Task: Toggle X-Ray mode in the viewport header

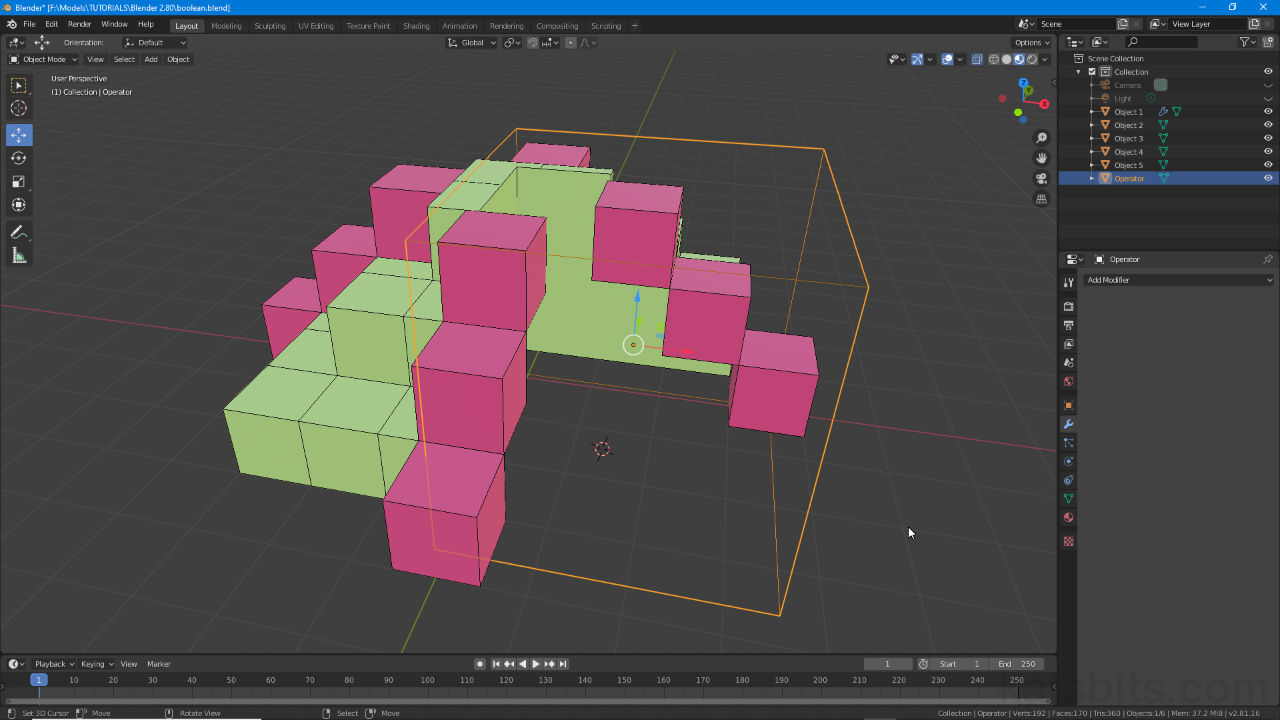Action: 977,58
